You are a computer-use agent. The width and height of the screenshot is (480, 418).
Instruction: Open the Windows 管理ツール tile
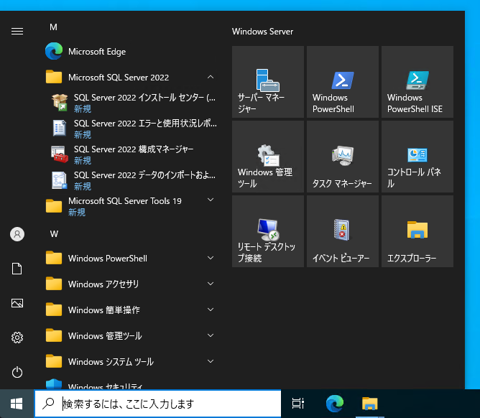click(x=268, y=157)
